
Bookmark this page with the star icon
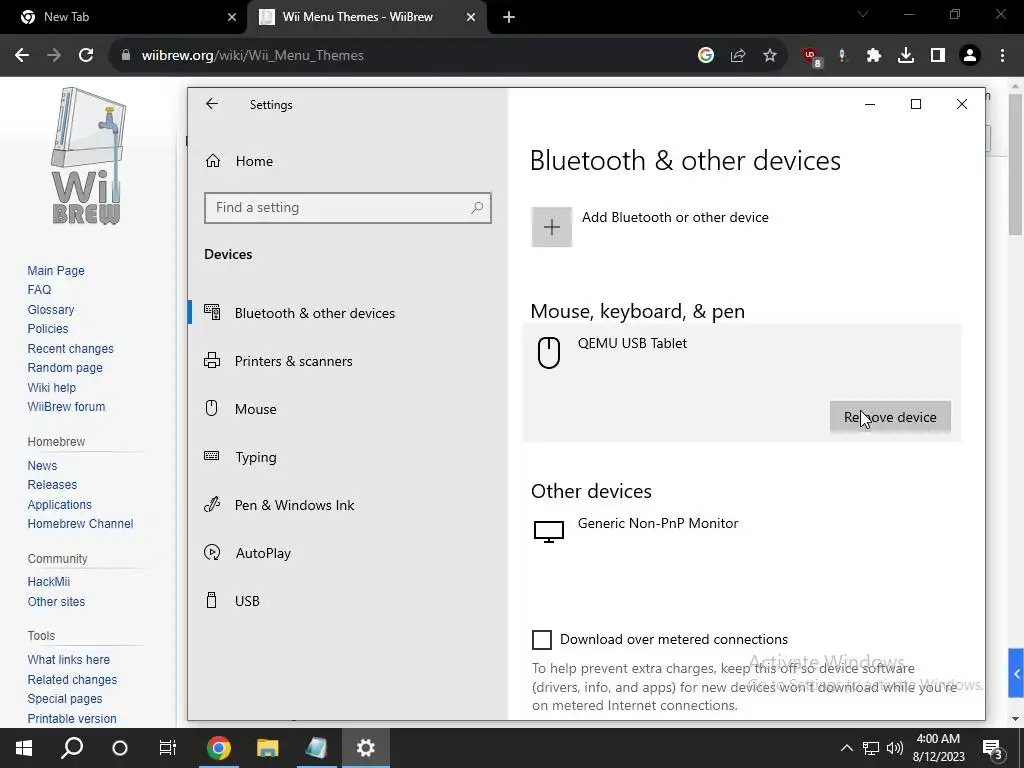point(770,56)
